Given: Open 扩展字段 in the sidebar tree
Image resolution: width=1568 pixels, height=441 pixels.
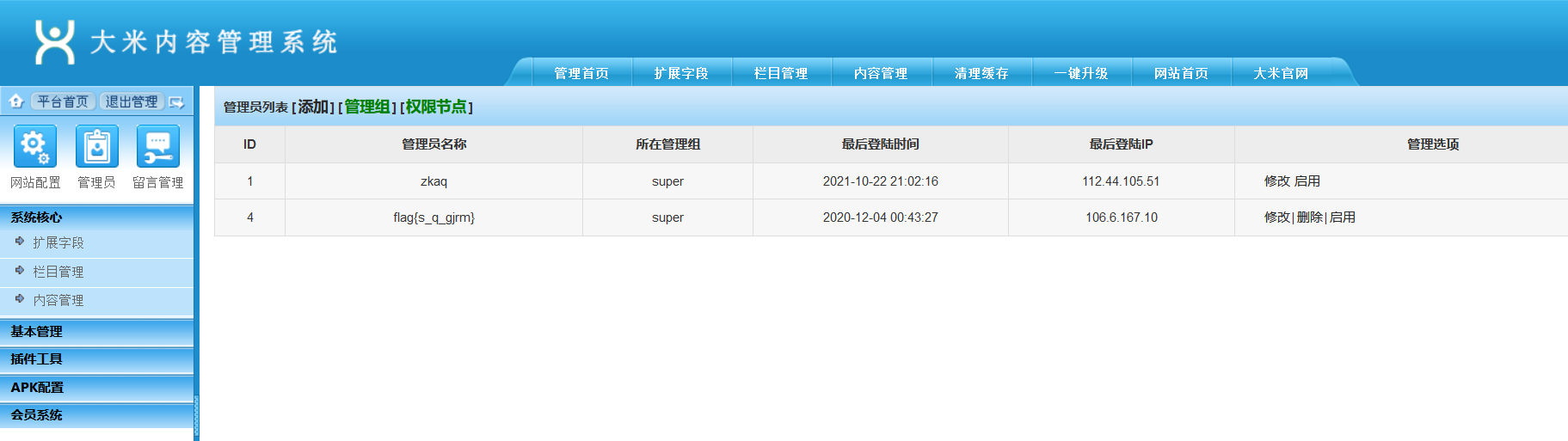Looking at the screenshot, I should click(58, 243).
